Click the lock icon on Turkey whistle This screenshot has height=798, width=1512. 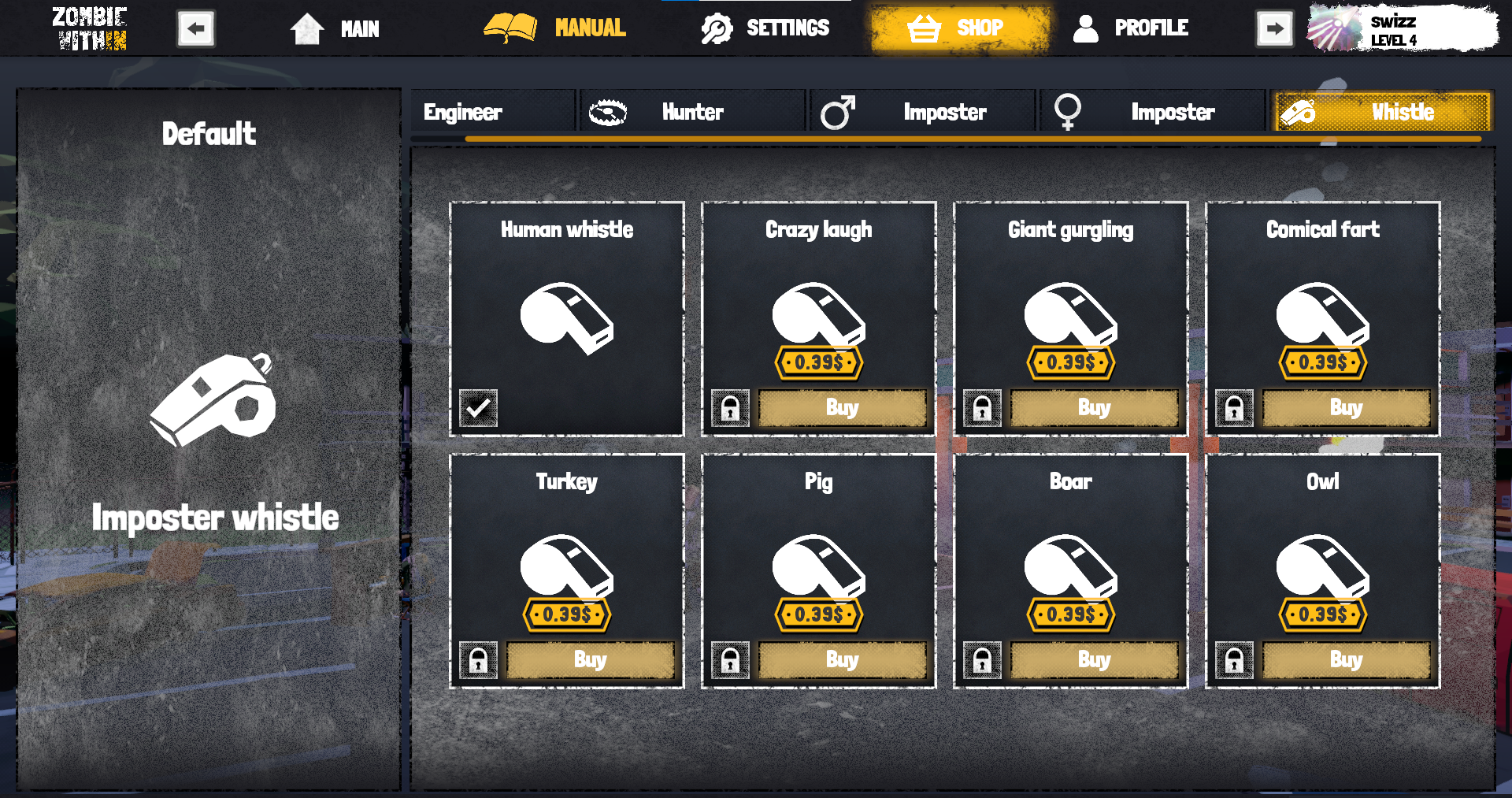[x=478, y=660]
